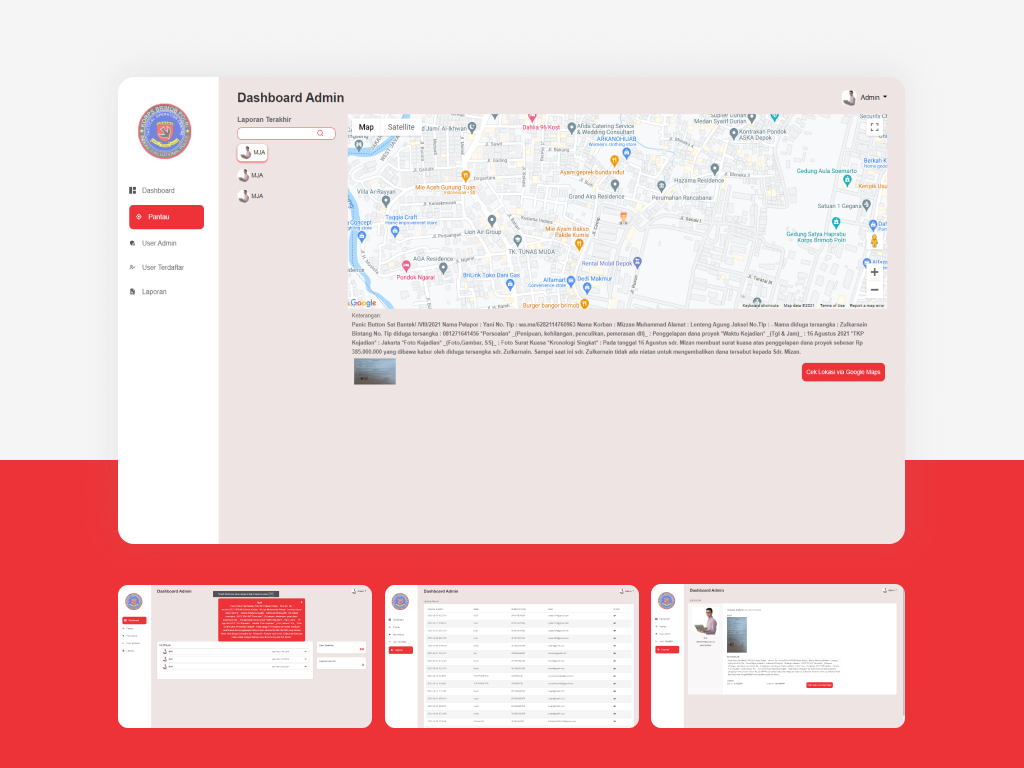The height and width of the screenshot is (768, 1024).
Task: Zoom out with map minus icon
Action: click(874, 290)
